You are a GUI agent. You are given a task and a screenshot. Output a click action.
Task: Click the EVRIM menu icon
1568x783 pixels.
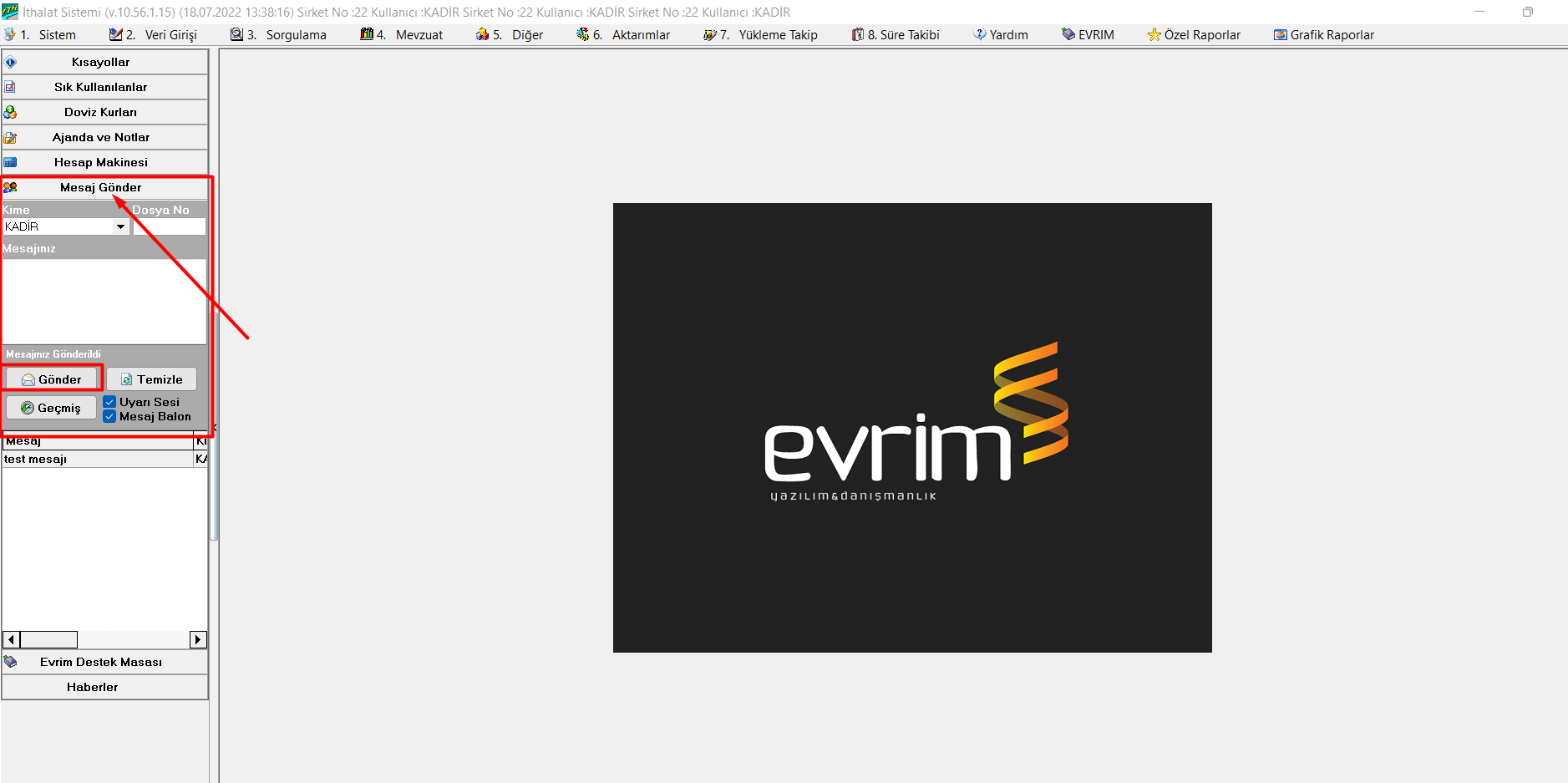pyautogui.click(x=1068, y=34)
